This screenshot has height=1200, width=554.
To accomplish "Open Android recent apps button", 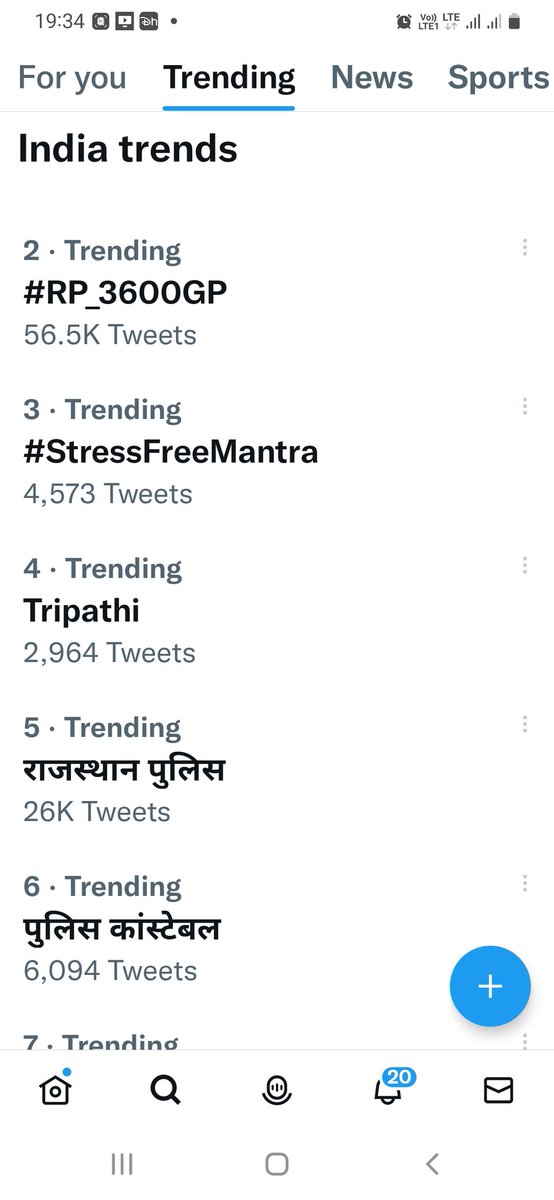I will (122, 1163).
